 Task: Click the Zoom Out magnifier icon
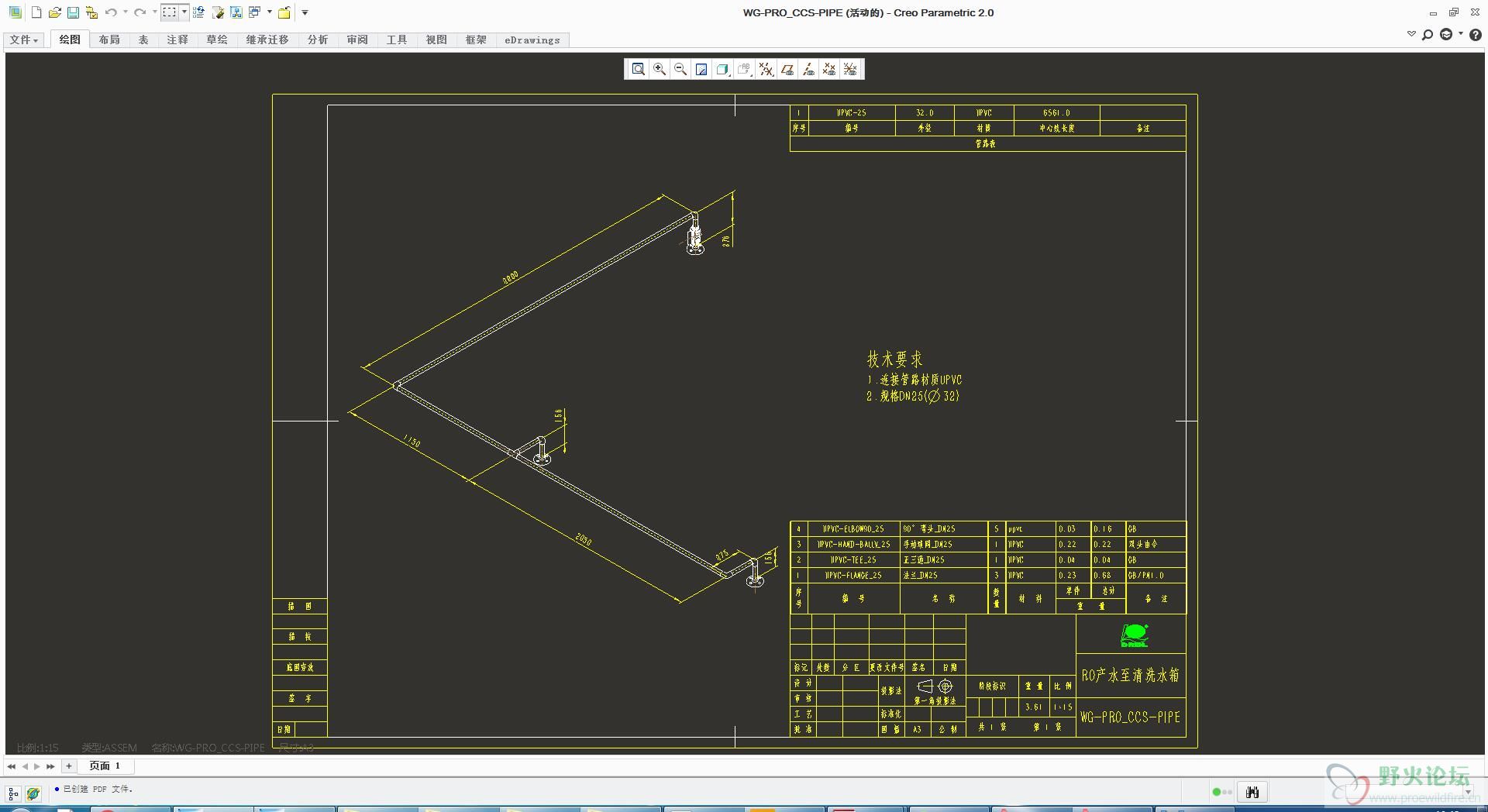click(x=680, y=69)
